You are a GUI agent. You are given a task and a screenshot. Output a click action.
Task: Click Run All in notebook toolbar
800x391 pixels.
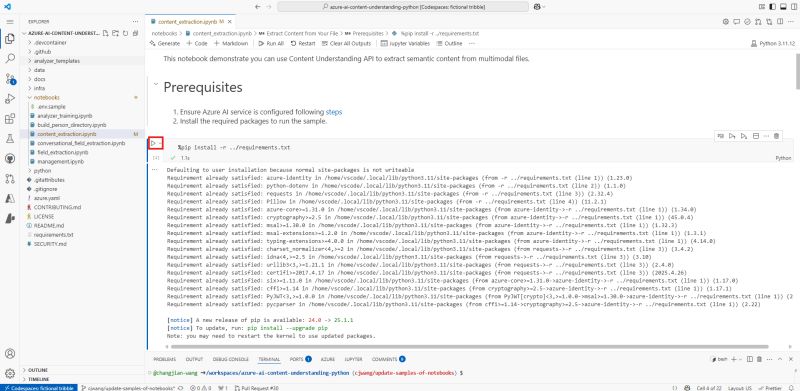point(271,43)
